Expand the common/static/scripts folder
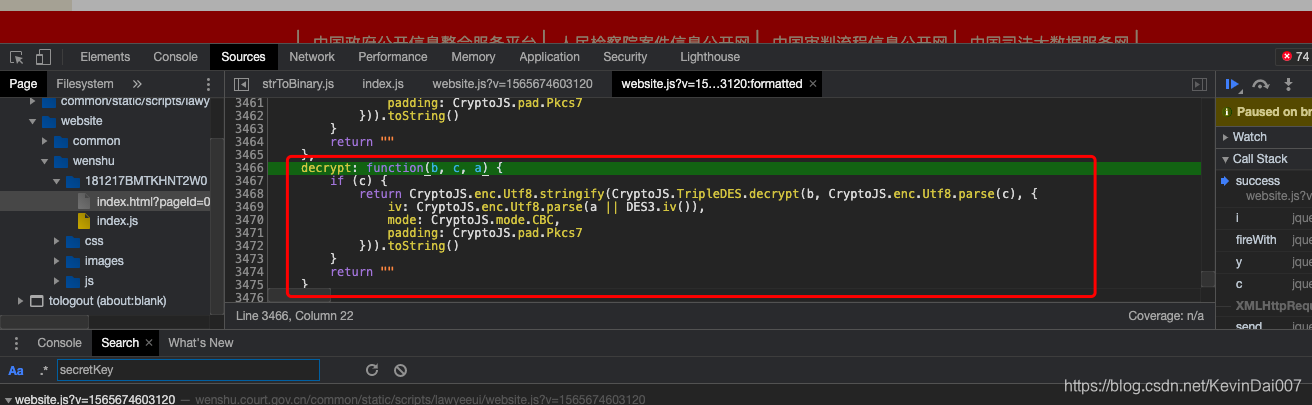The width and height of the screenshot is (1312, 405). tap(33, 101)
